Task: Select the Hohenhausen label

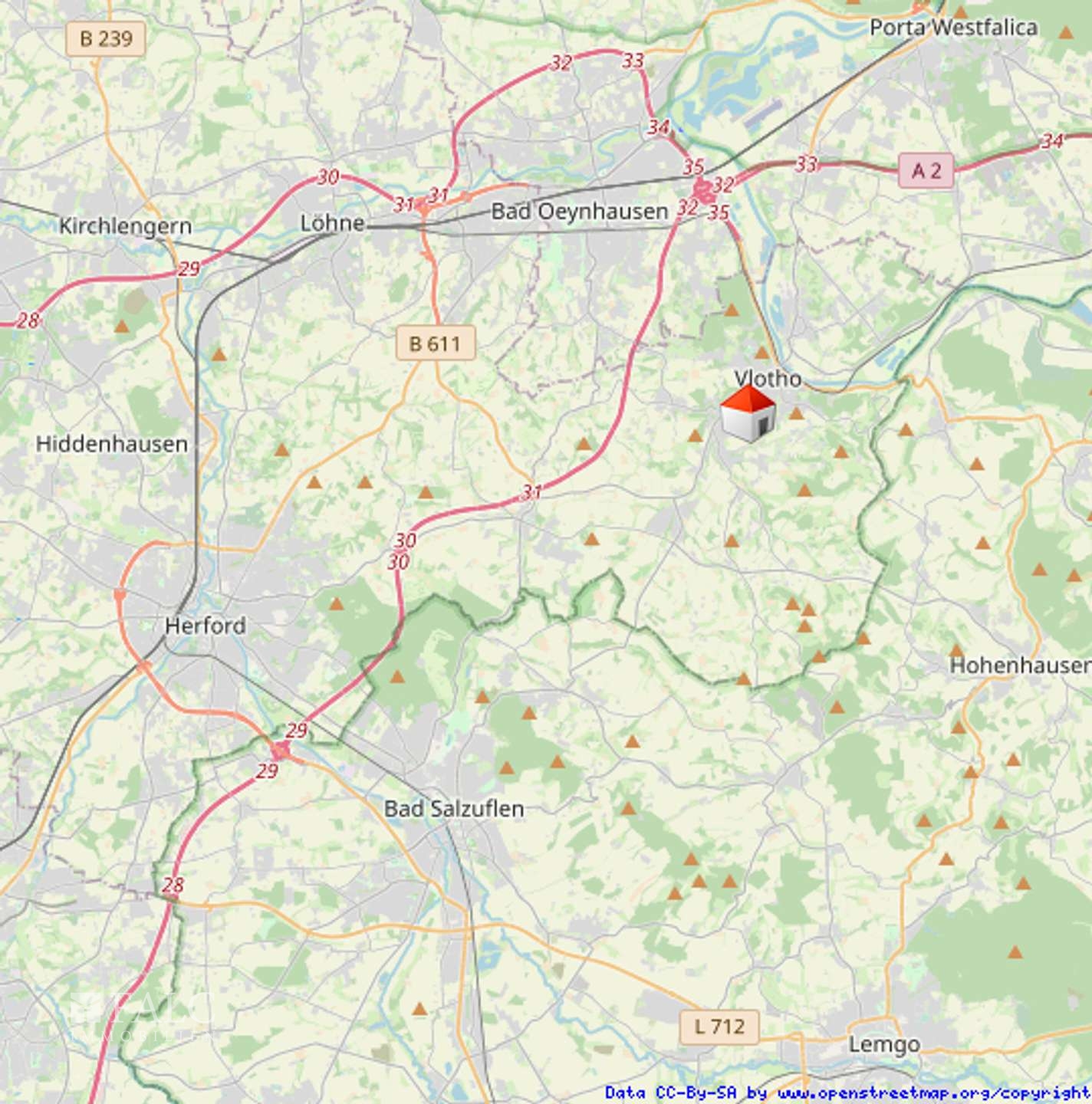Action: tap(1020, 665)
